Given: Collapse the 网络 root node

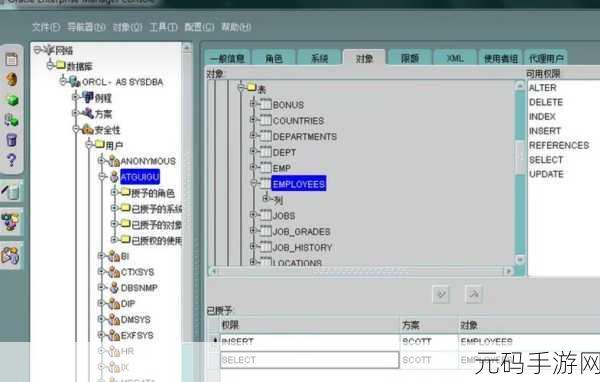Looking at the screenshot, I should point(37,49).
